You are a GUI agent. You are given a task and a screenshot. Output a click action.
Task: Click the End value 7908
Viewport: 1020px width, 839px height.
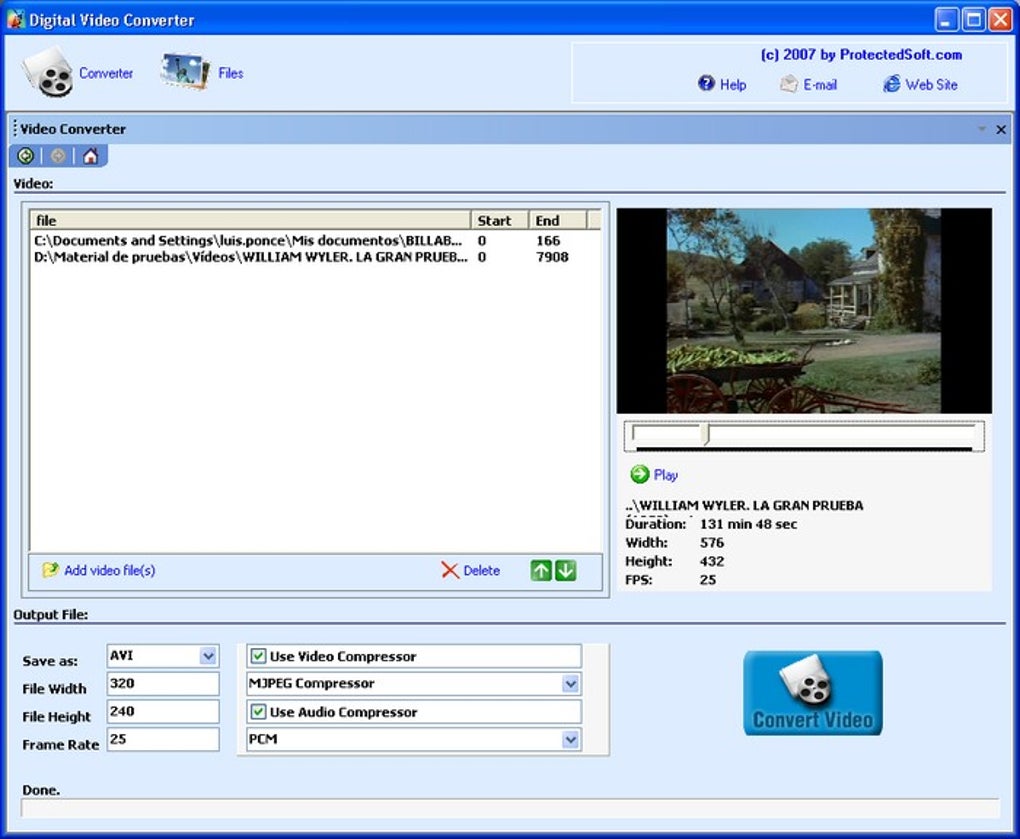tap(552, 257)
